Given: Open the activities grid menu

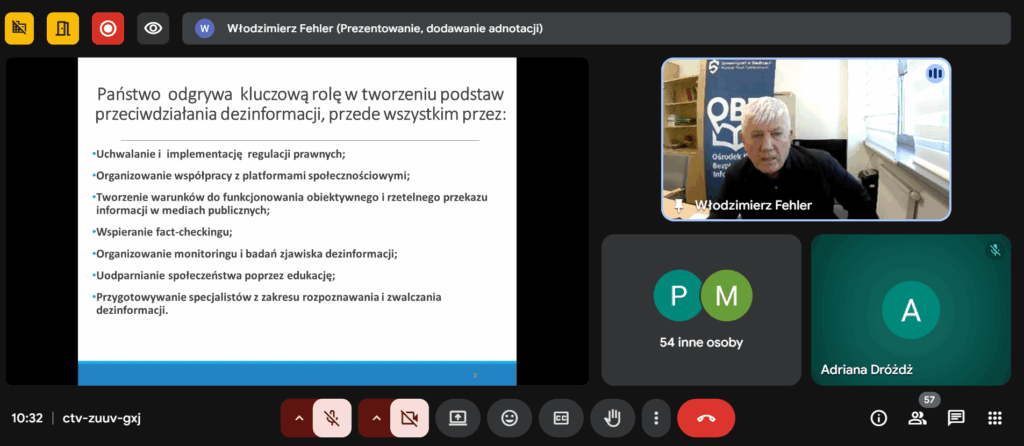Looking at the screenshot, I should click(995, 418).
